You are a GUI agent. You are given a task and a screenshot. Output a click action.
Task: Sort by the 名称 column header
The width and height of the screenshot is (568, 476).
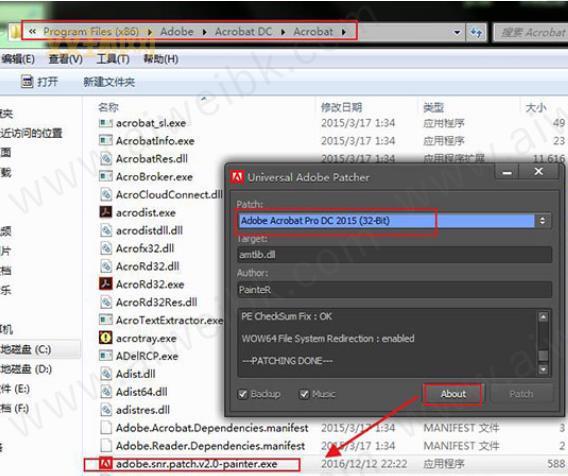108,107
